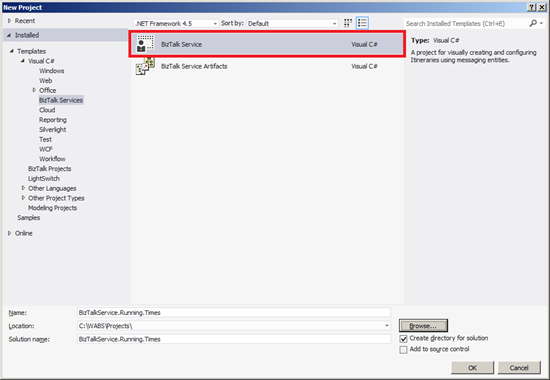Click BizTalk Service template name text
550x380 pixels.
pos(181,44)
